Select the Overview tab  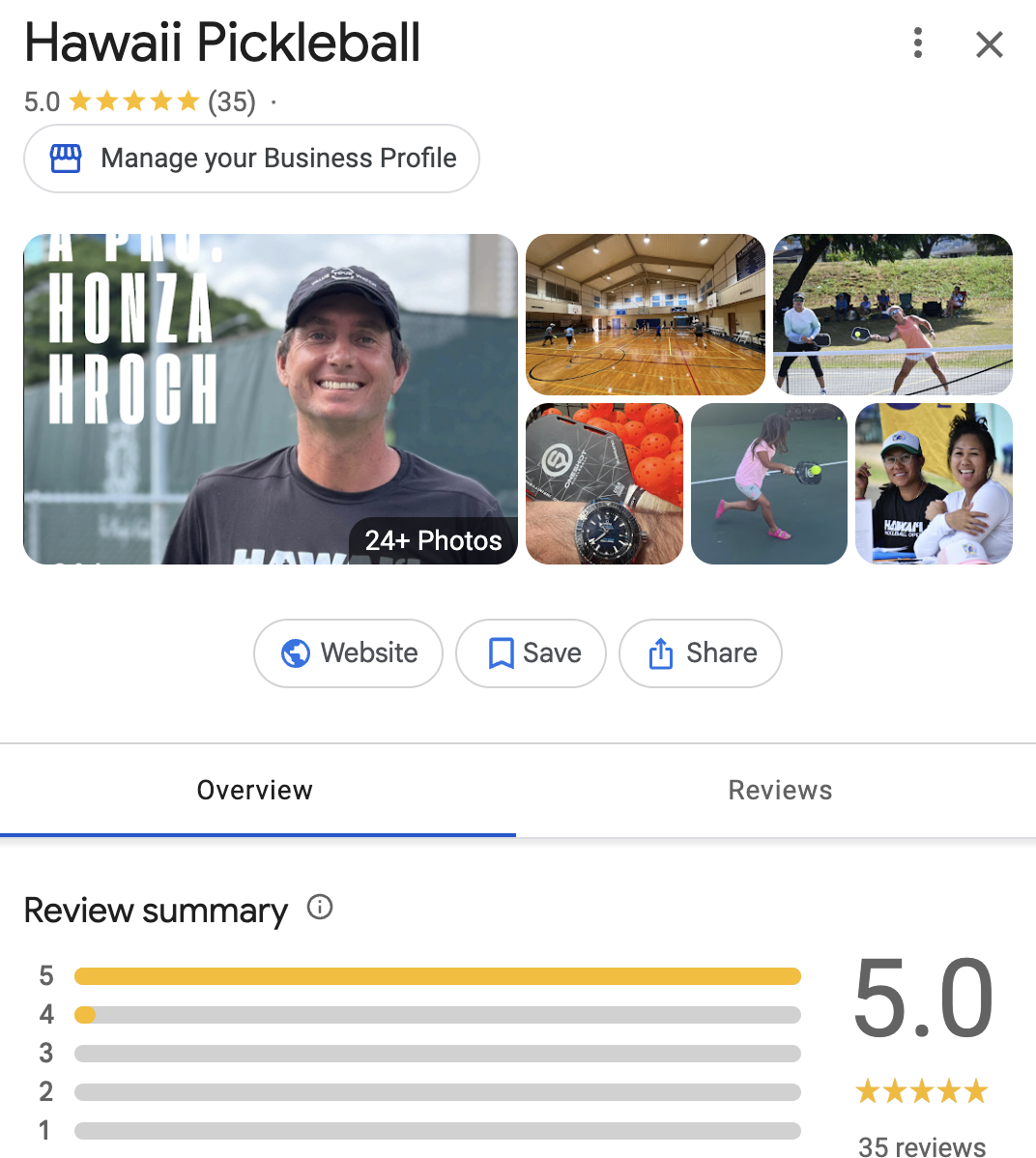pyautogui.click(x=254, y=790)
